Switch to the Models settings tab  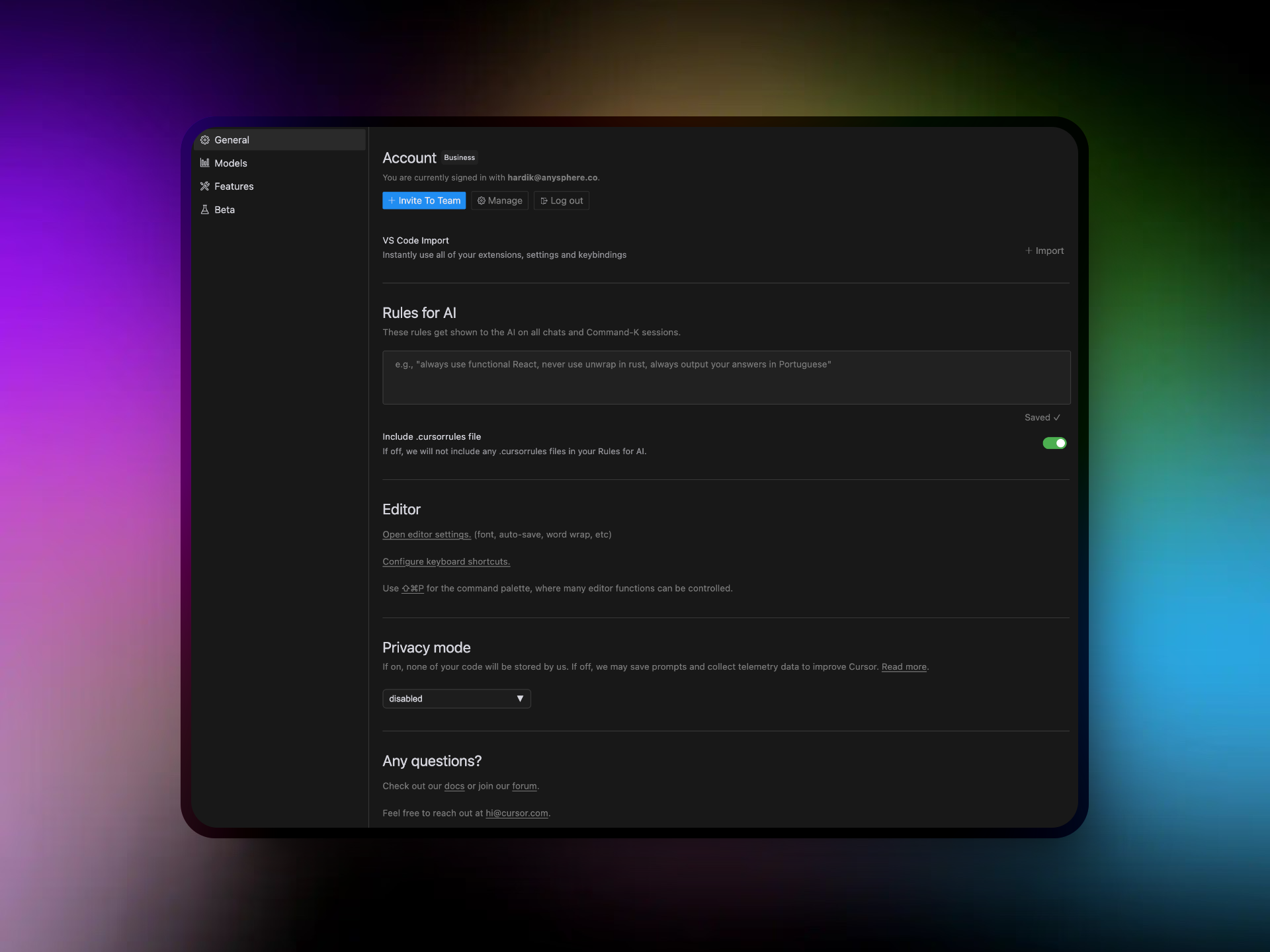[231, 163]
